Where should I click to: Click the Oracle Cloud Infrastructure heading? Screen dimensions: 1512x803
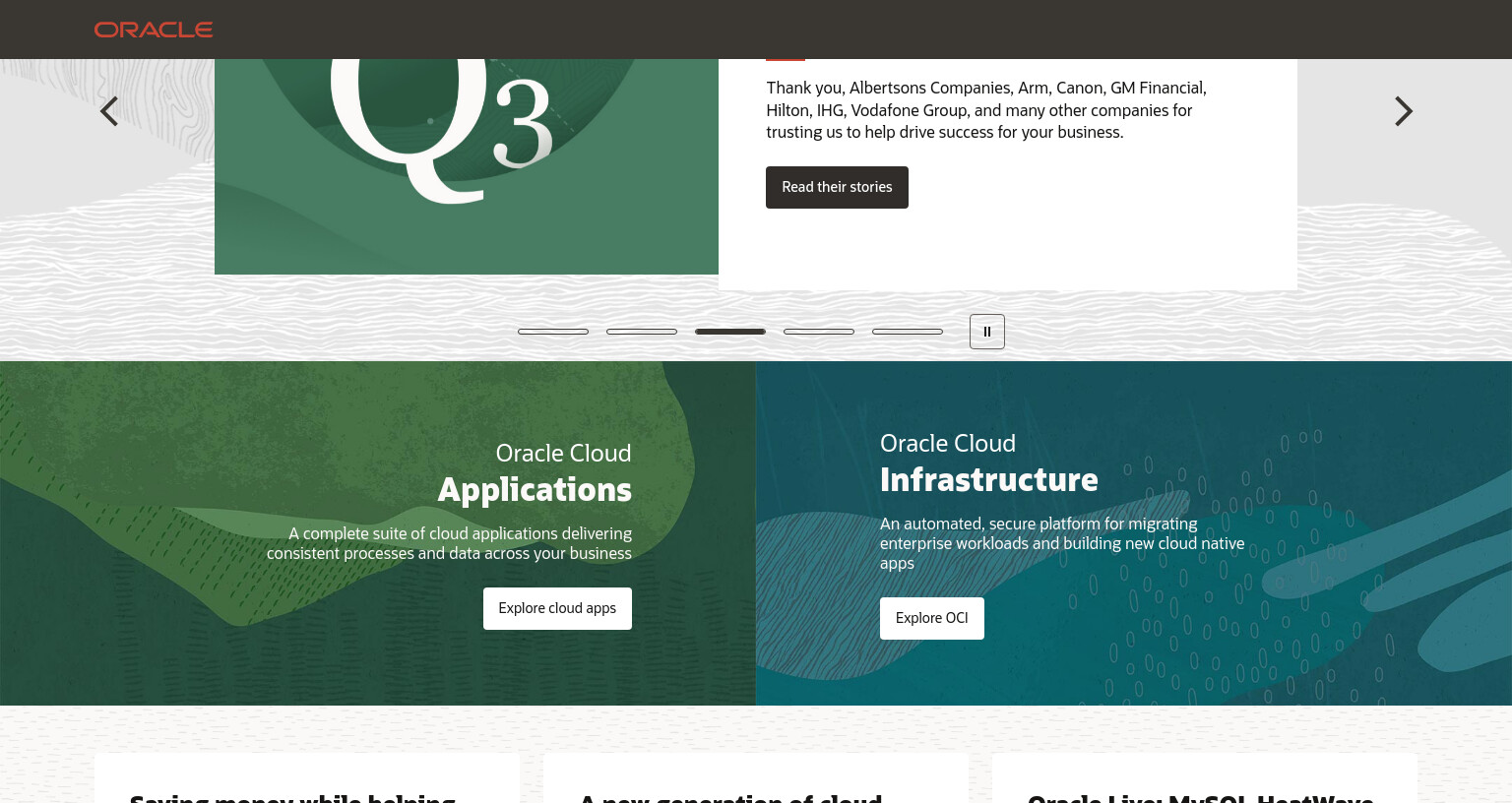(989, 463)
